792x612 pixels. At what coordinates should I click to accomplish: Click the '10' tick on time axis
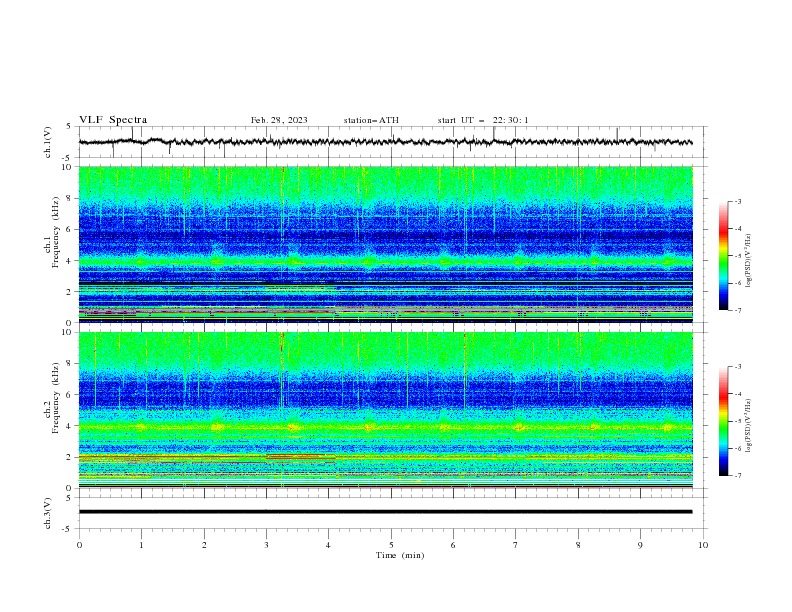coord(703,545)
